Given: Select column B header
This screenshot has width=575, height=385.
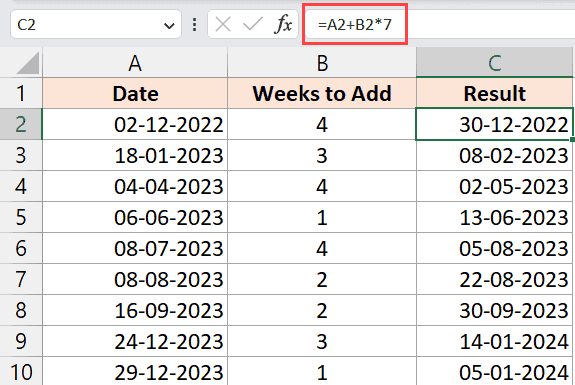Looking at the screenshot, I should tap(322, 63).
